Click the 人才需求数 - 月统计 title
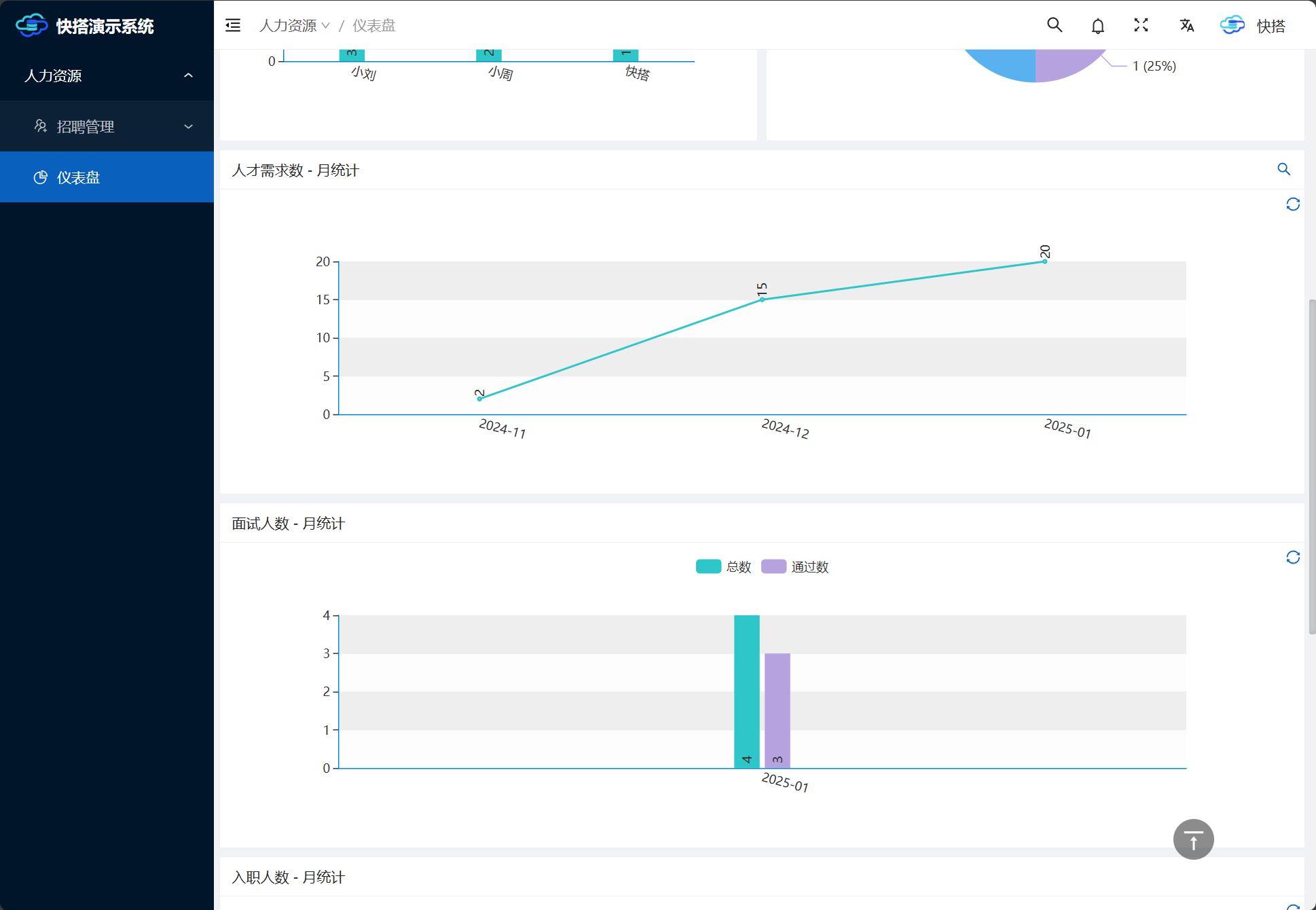This screenshot has height=910, width=1316. pyautogui.click(x=295, y=170)
